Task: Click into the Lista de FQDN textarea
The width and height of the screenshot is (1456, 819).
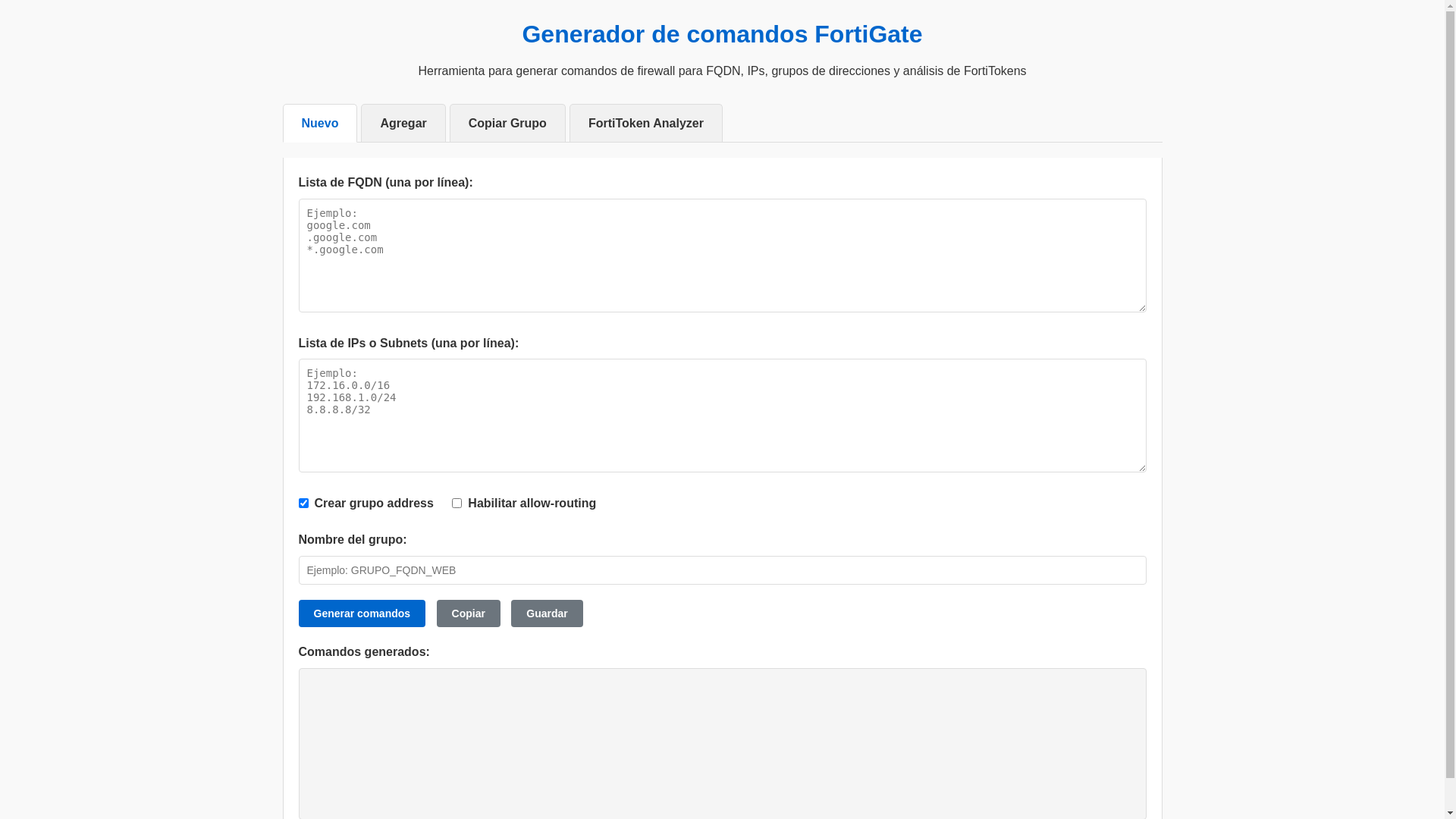Action: (x=722, y=256)
